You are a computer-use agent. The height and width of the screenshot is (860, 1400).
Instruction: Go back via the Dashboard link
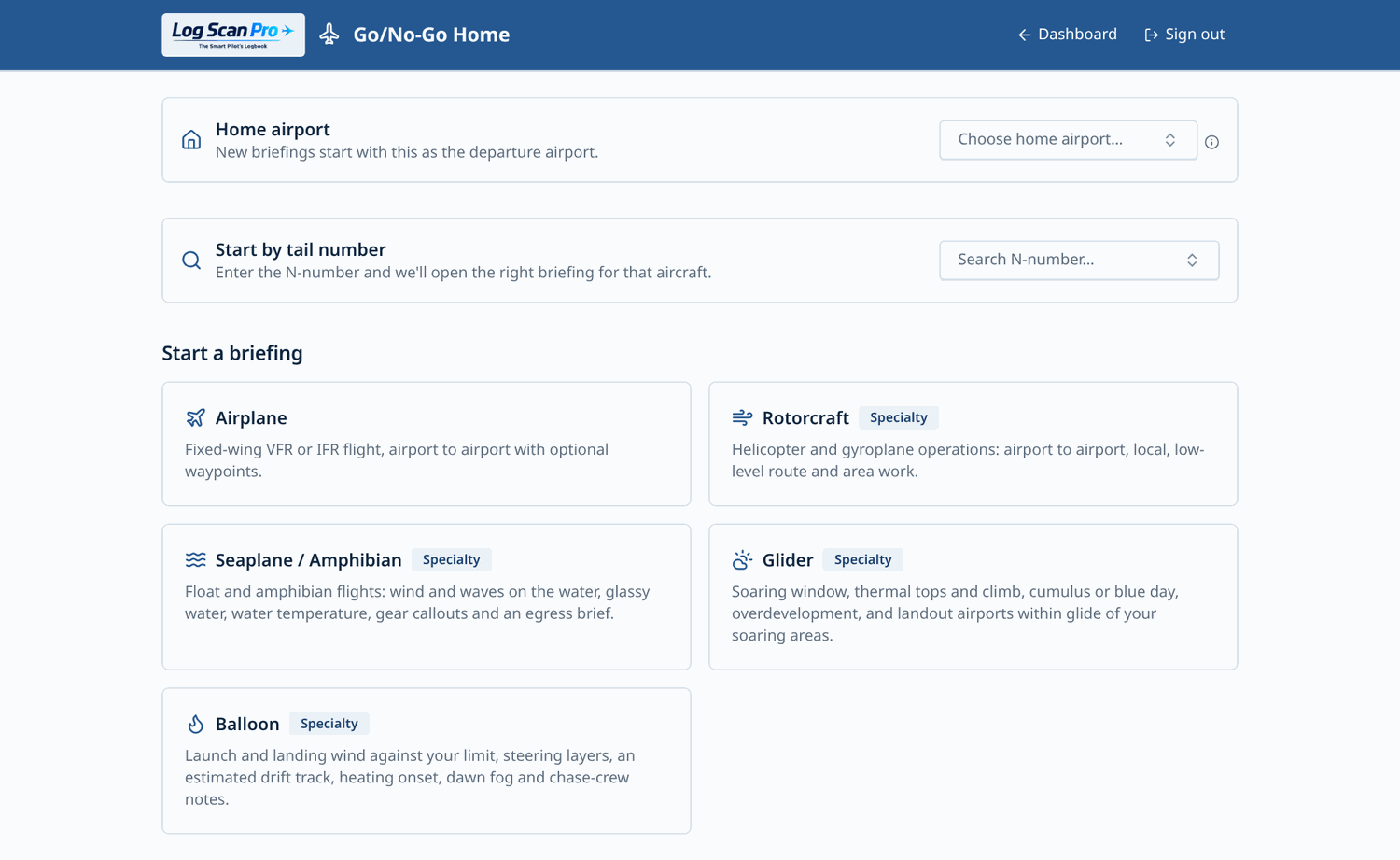click(x=1067, y=35)
